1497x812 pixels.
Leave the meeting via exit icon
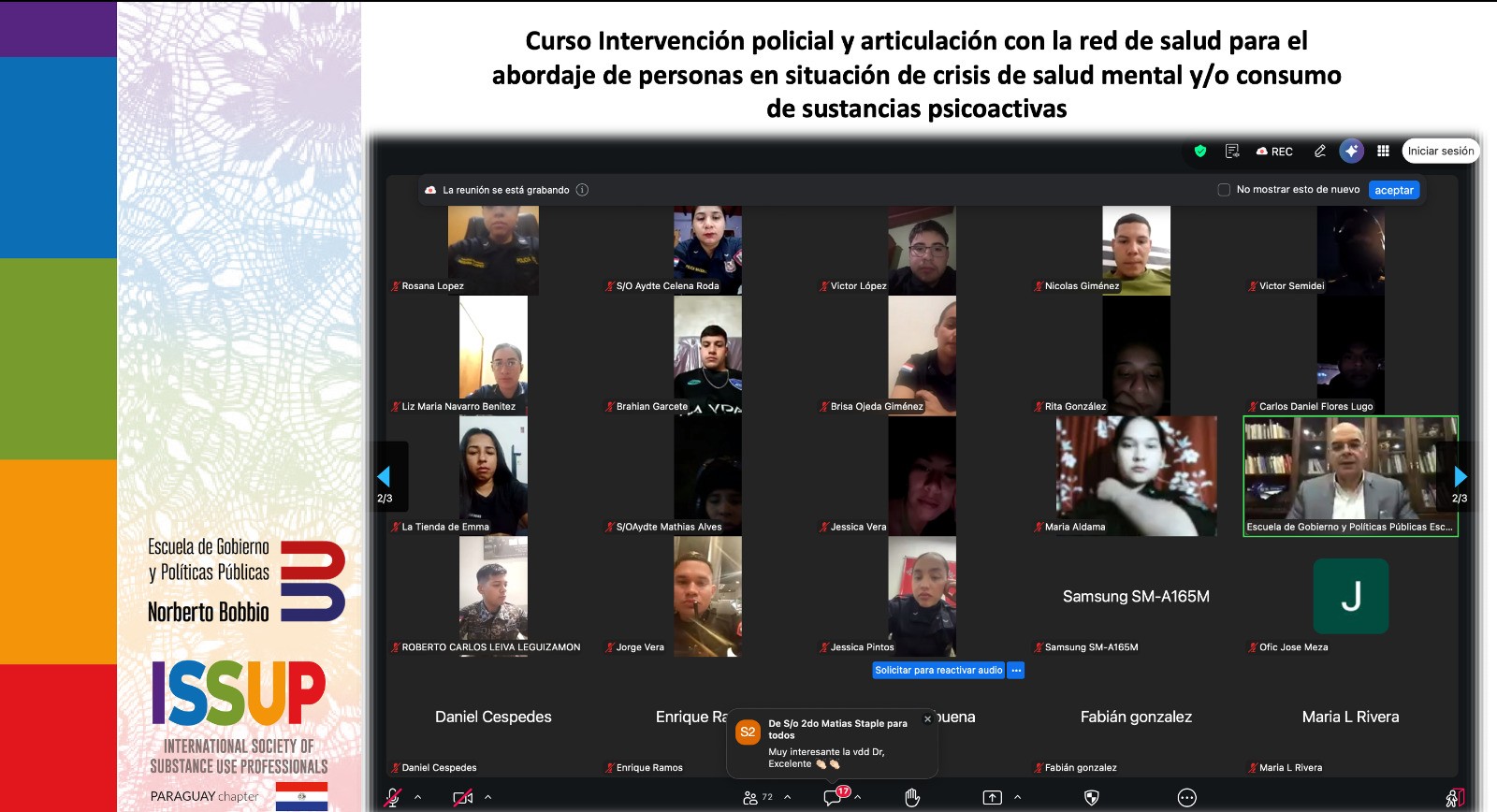click(1455, 797)
